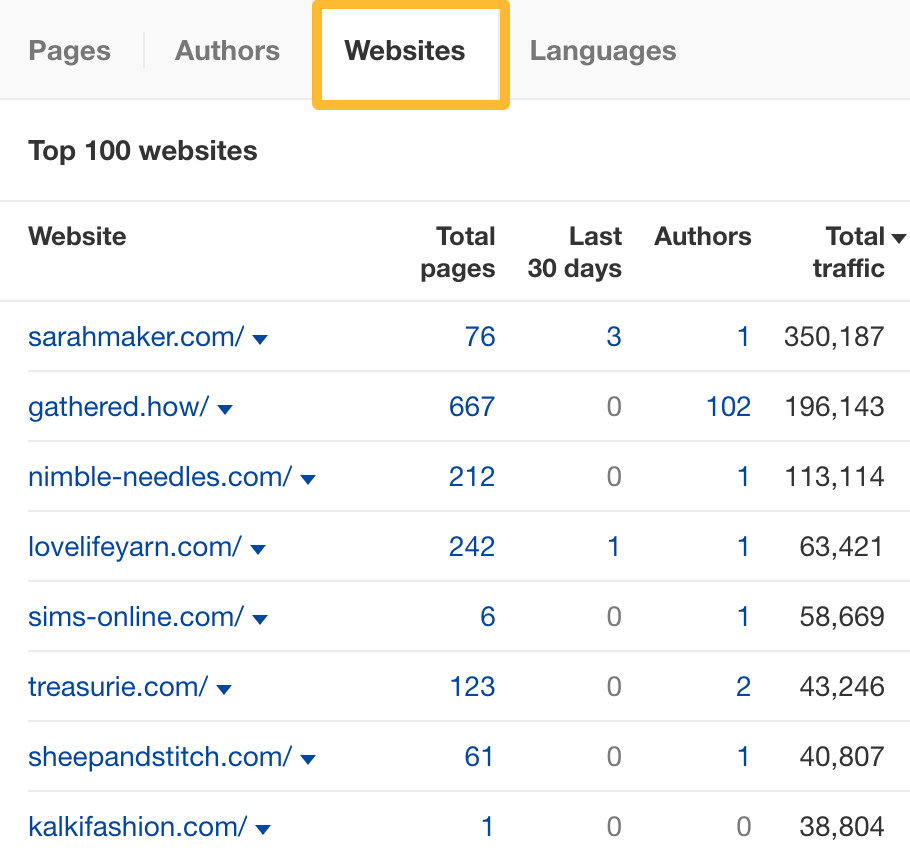The image size is (910, 858).
Task: View sarahmaker.com's 3 pages from last 30 days
Action: (614, 337)
